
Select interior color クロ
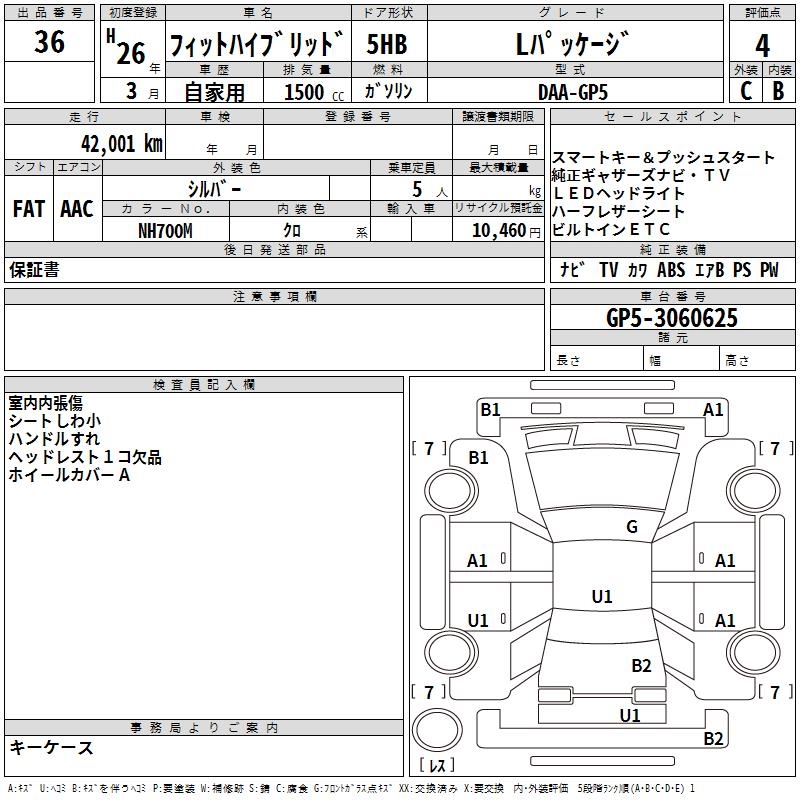(x=292, y=231)
